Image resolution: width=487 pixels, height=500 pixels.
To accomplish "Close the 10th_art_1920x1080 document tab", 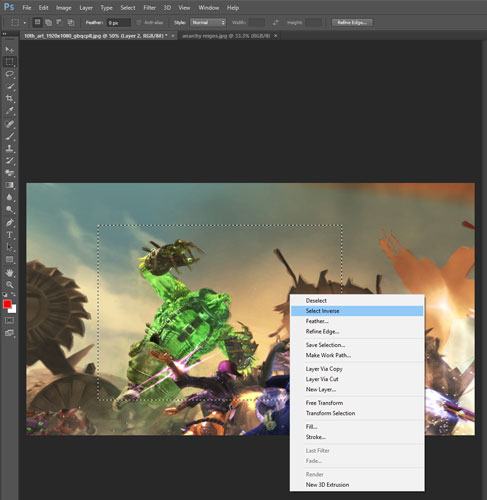I will pos(173,36).
